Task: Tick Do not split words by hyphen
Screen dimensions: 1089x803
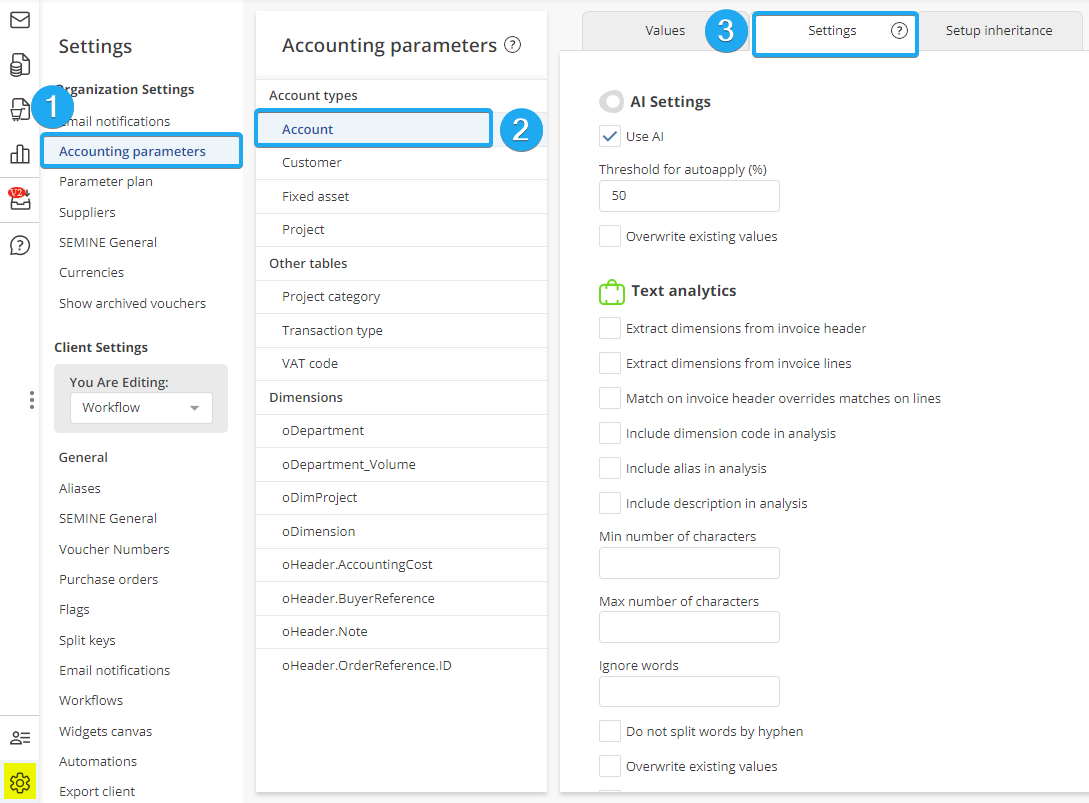Action: (x=610, y=731)
